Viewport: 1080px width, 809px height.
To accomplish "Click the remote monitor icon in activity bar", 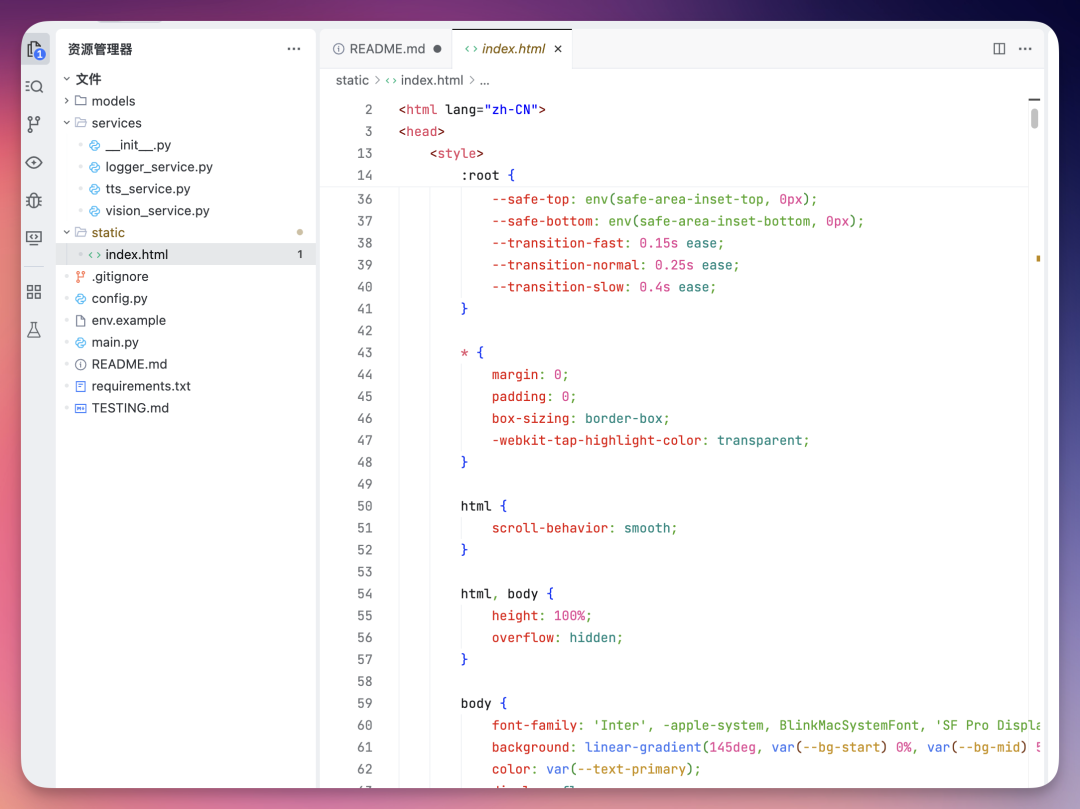I will (x=35, y=238).
